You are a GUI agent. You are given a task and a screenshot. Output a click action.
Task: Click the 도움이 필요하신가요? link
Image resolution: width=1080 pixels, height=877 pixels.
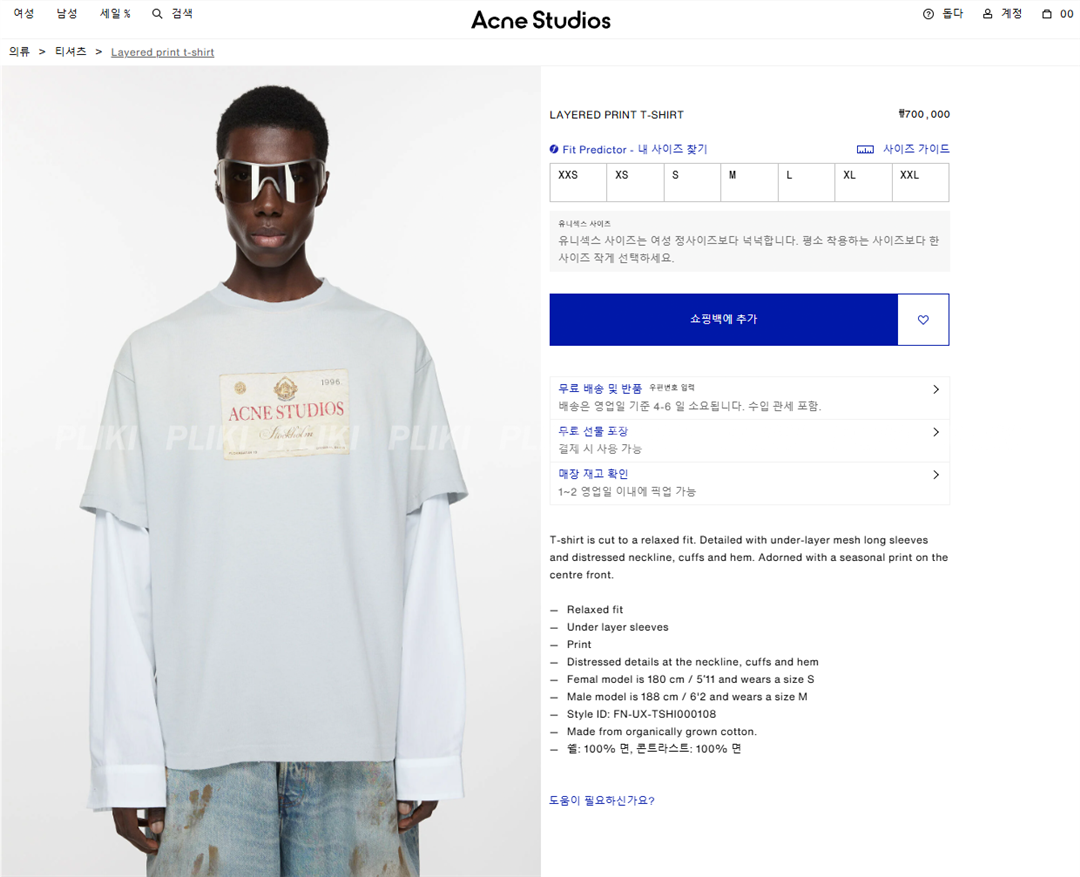601,801
